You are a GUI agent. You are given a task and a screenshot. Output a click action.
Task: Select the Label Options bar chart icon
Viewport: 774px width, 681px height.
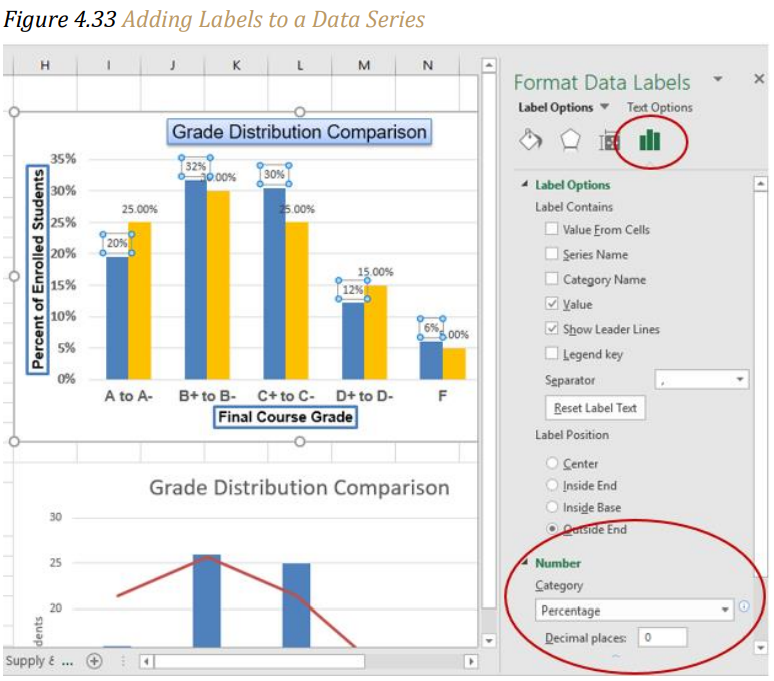650,140
